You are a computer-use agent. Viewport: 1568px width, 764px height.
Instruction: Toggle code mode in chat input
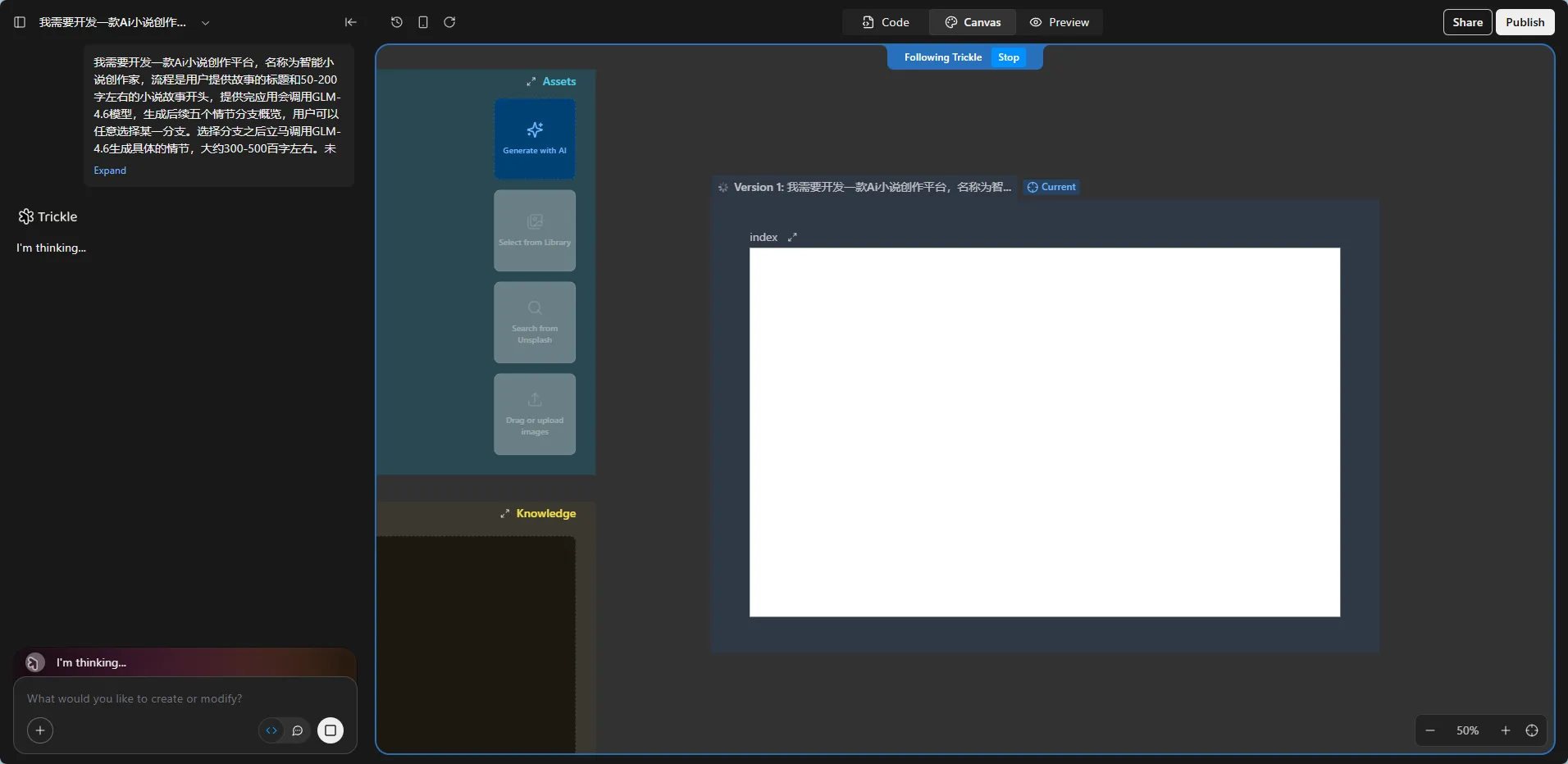(271, 730)
